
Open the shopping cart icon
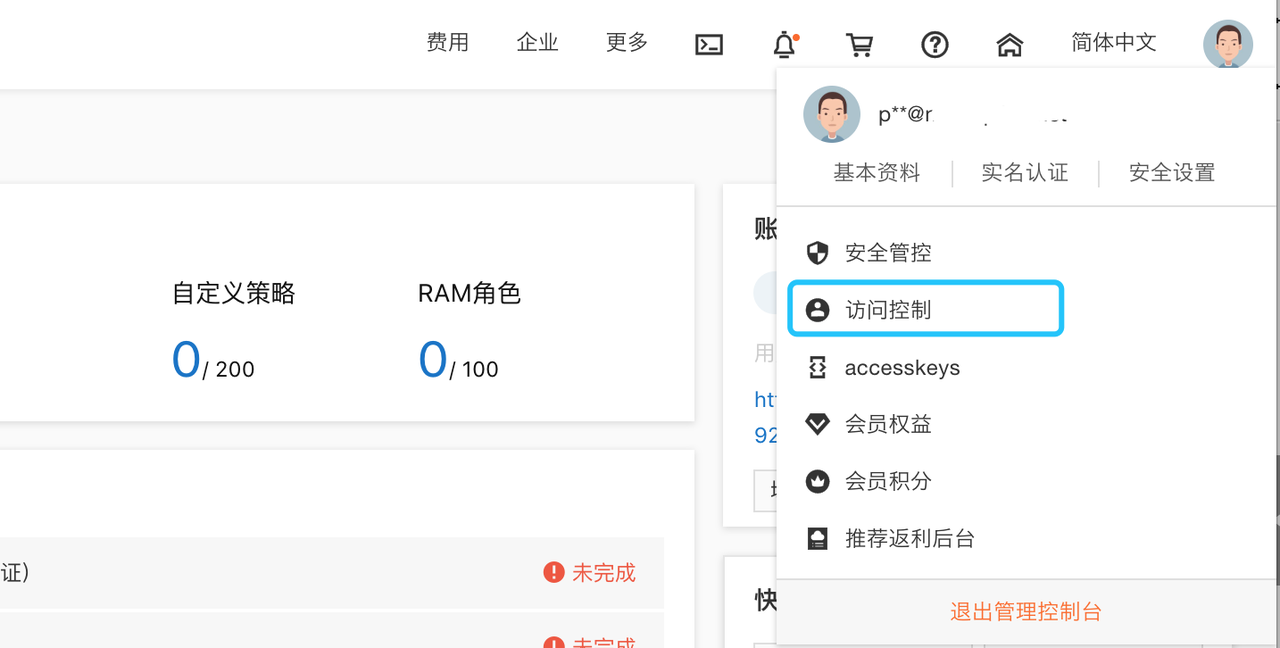pos(859,44)
